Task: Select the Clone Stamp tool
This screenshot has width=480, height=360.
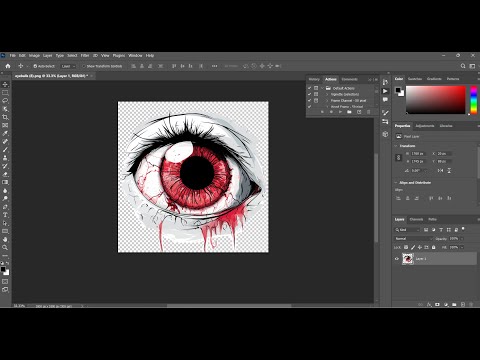Action: [x=5, y=158]
